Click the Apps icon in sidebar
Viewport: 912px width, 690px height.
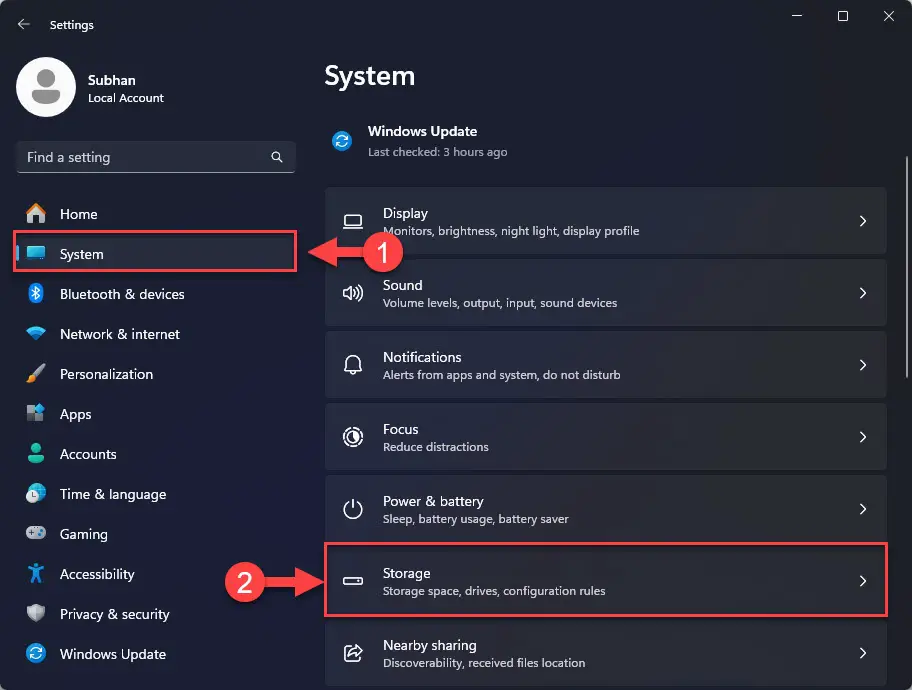coord(36,413)
